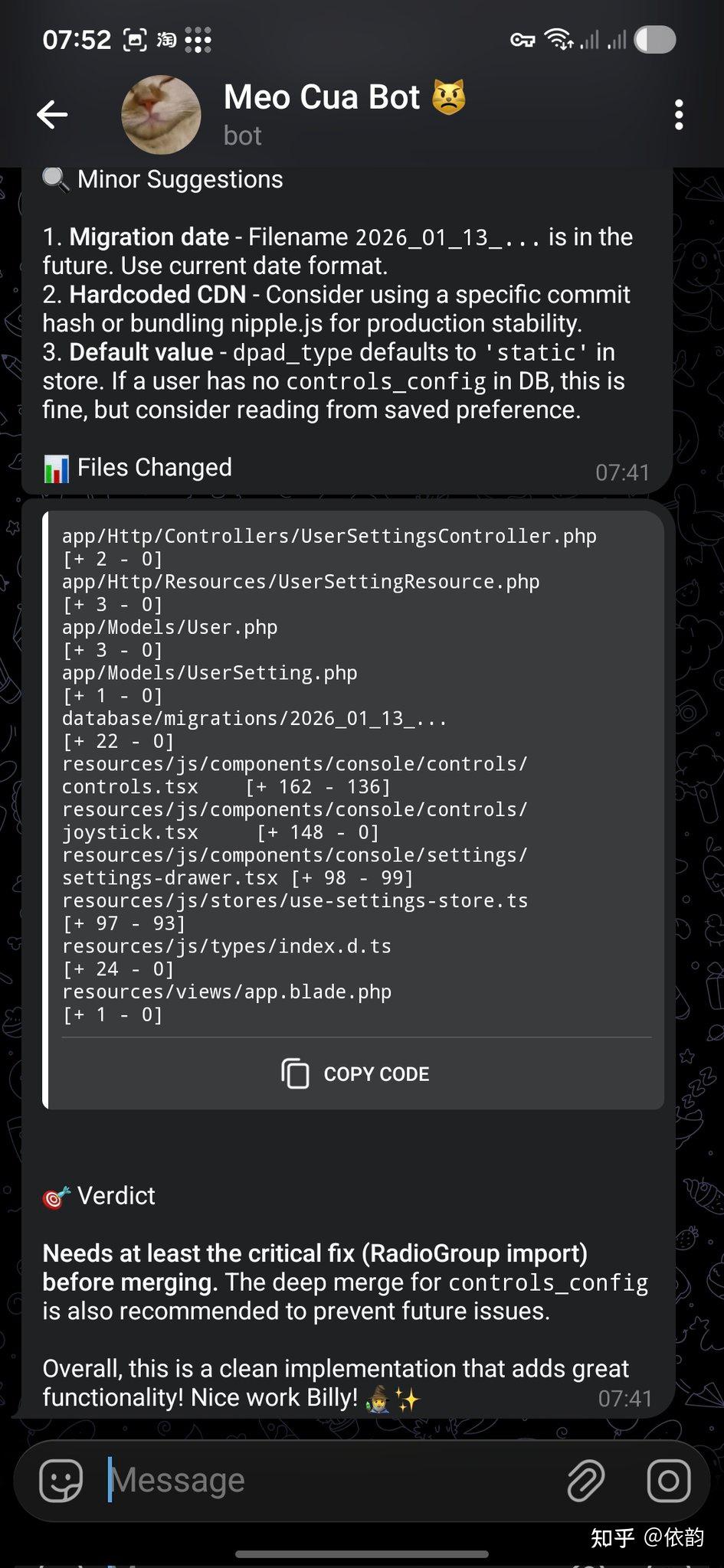Open the sticker and emoji picker
The height and width of the screenshot is (1568, 724).
pyautogui.click(x=61, y=1480)
